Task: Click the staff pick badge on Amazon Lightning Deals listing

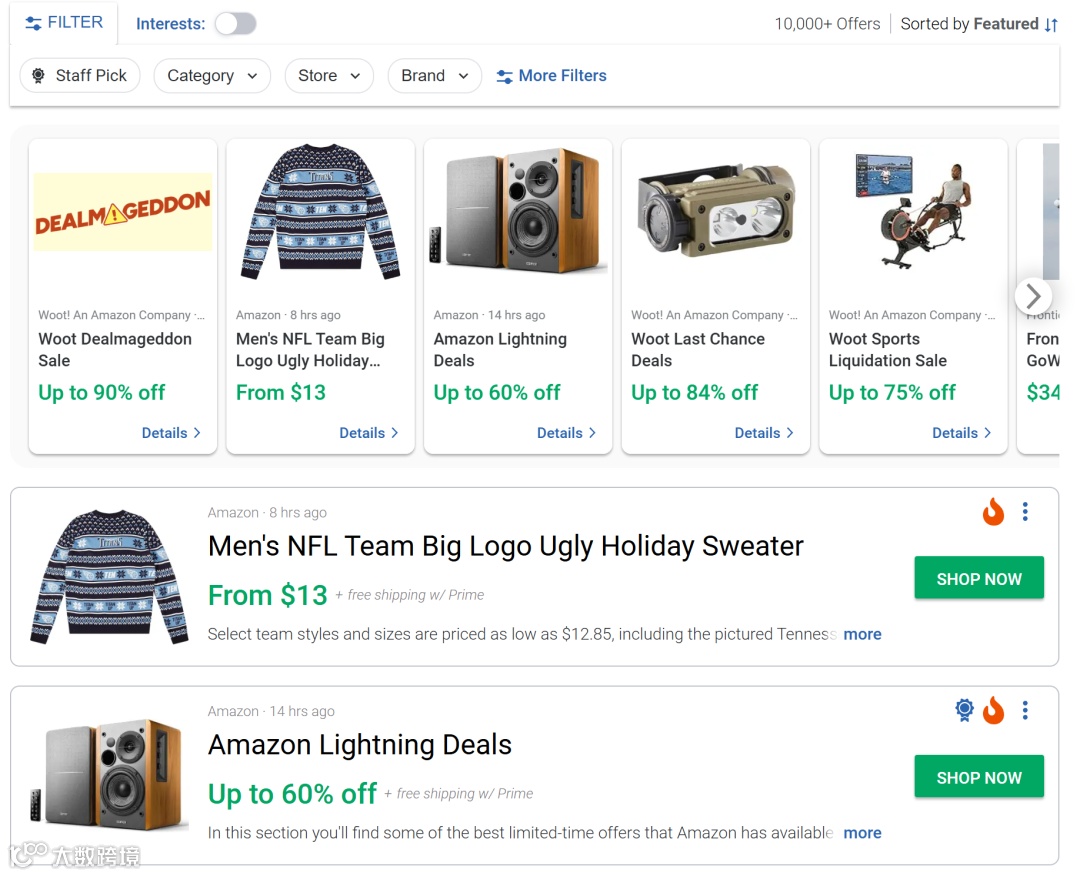Action: (964, 710)
